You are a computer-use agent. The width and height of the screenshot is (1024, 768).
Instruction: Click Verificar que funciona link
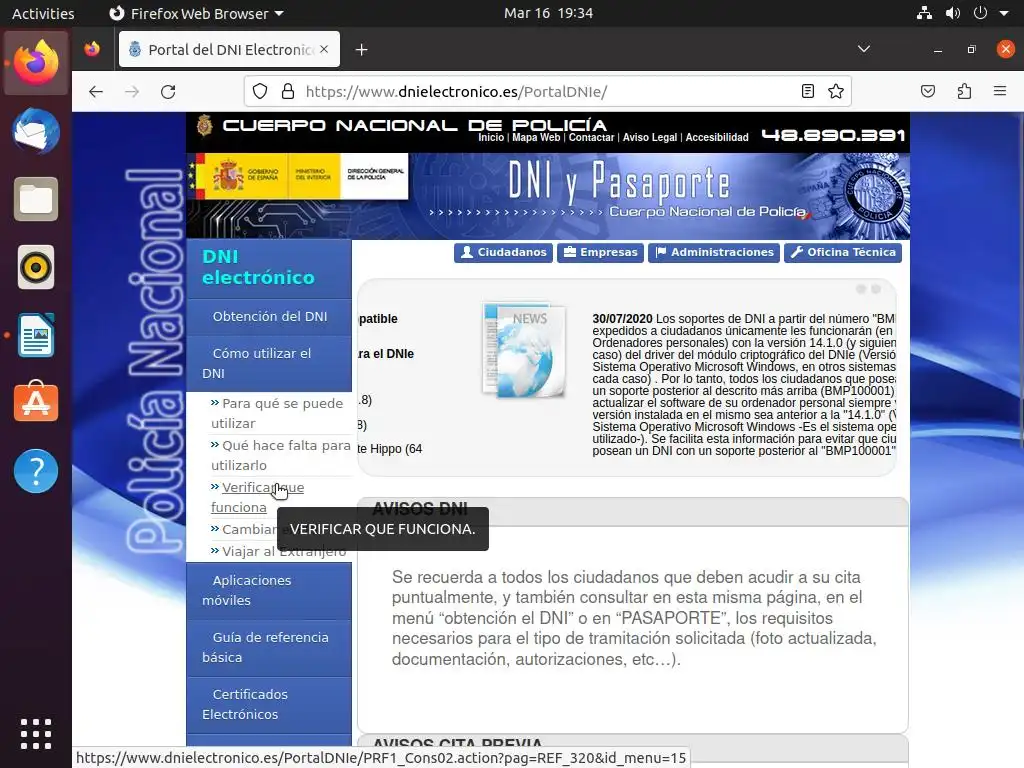pyautogui.click(x=257, y=497)
